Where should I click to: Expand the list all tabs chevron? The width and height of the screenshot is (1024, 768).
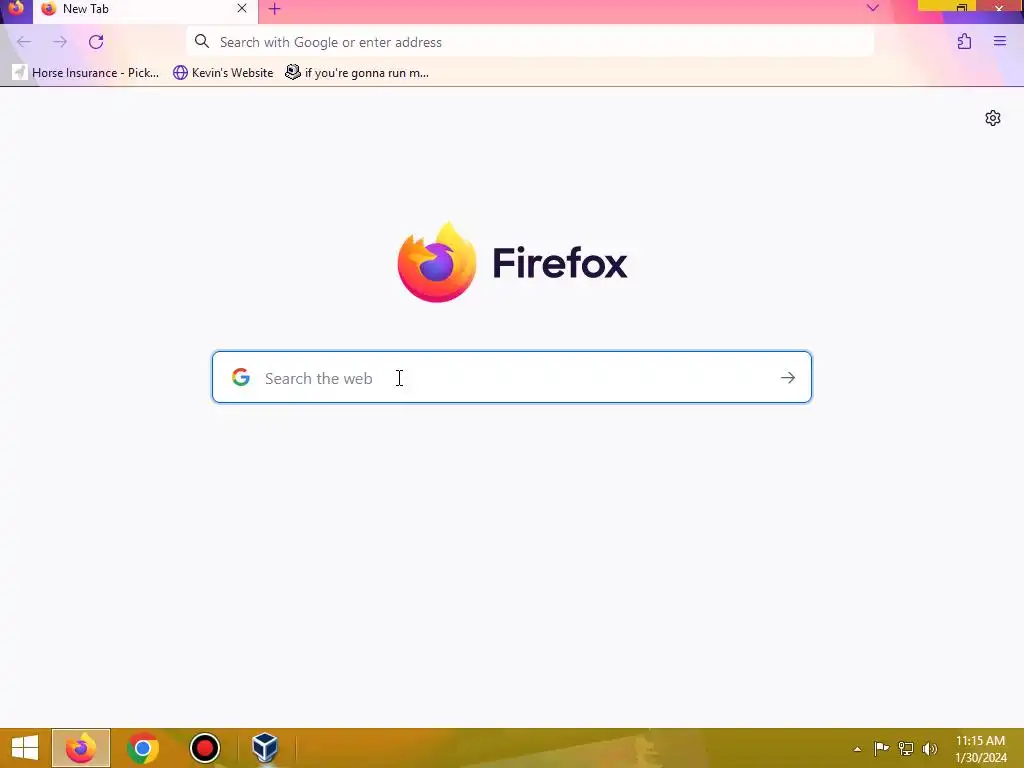[x=872, y=8]
